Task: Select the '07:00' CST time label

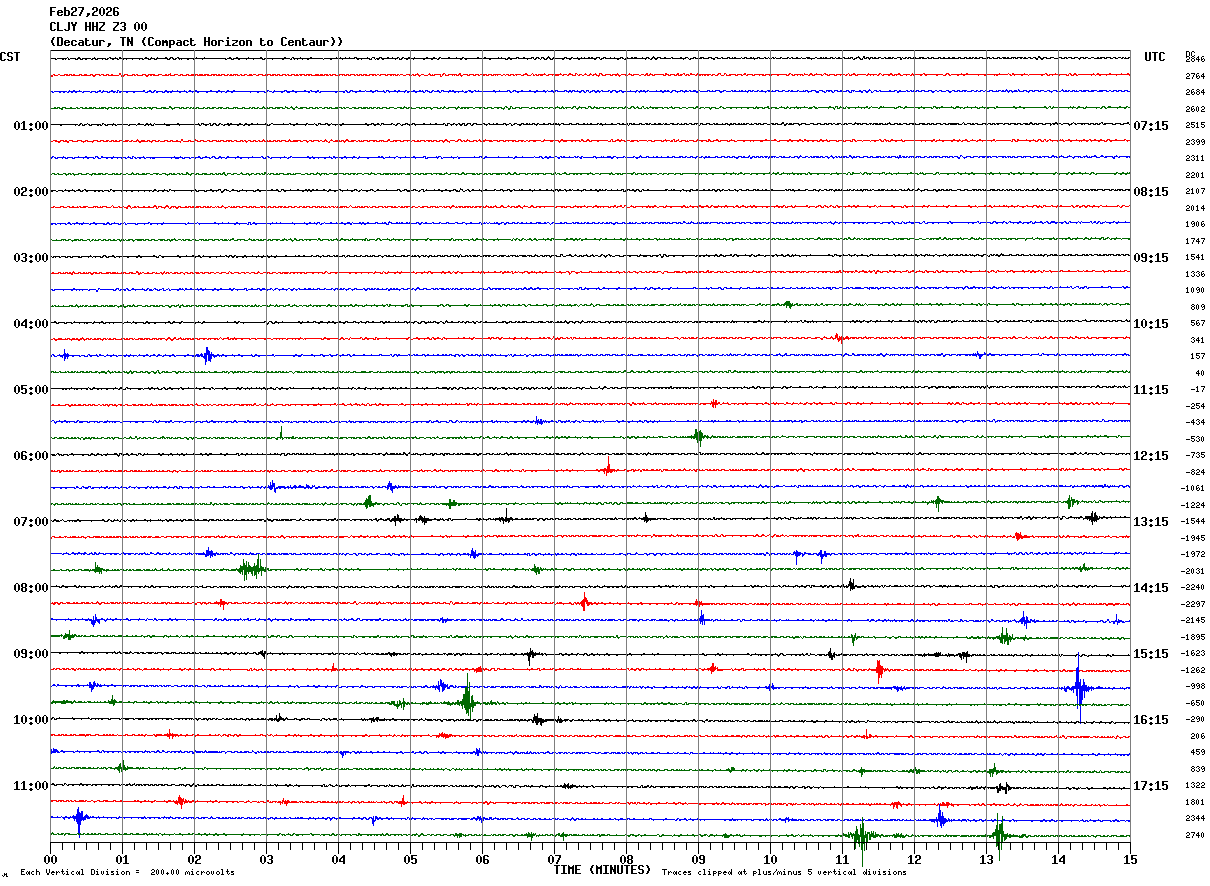Action: 31,522
